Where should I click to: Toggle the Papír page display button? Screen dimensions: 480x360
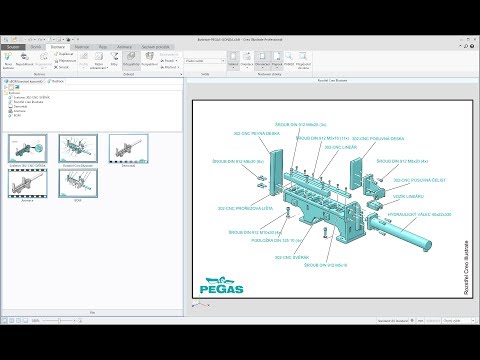pos(277,60)
